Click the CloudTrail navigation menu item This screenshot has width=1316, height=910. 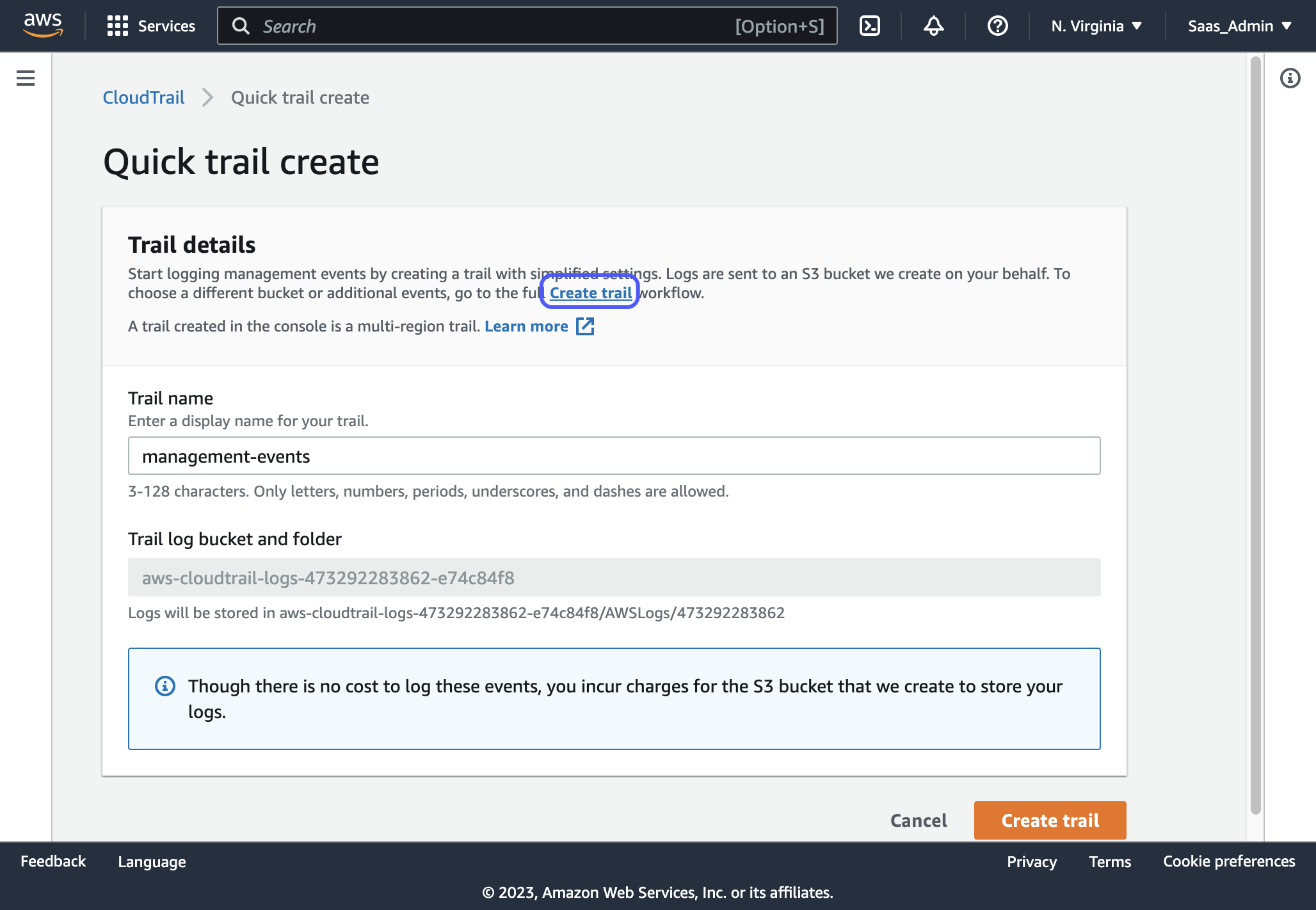[x=144, y=97]
